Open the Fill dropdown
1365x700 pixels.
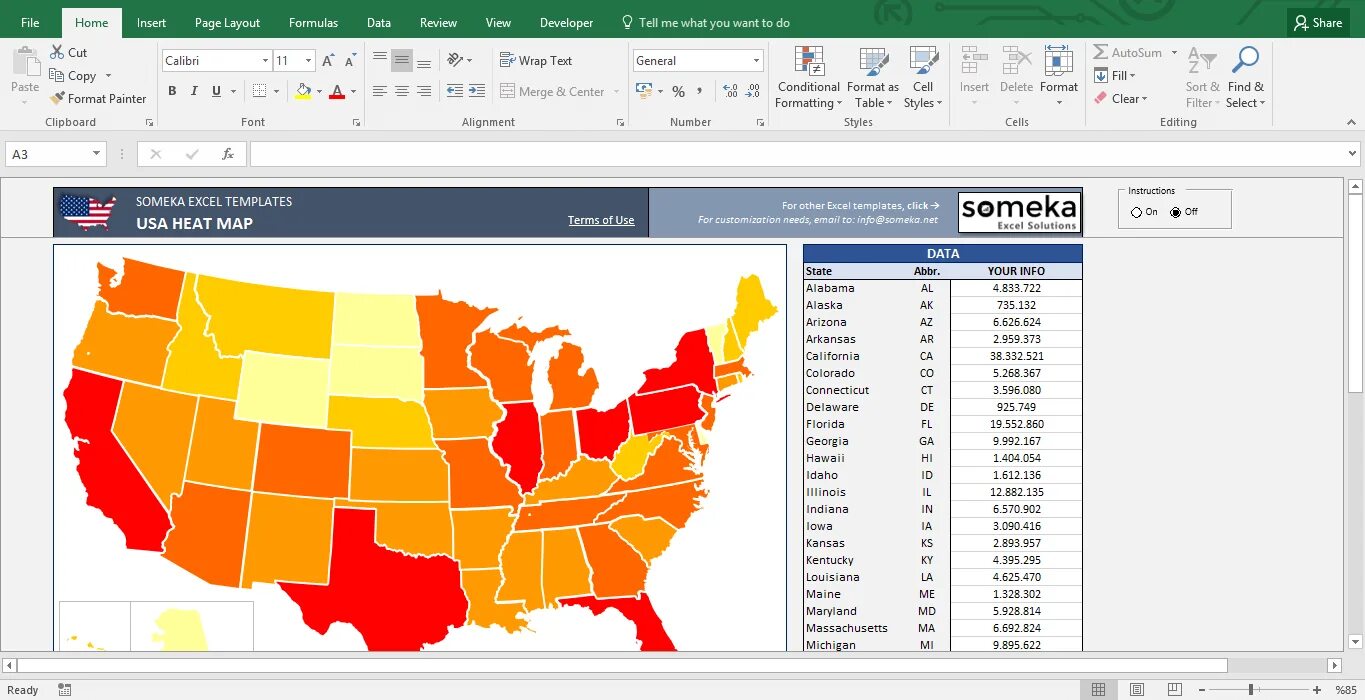pyautogui.click(x=1115, y=75)
